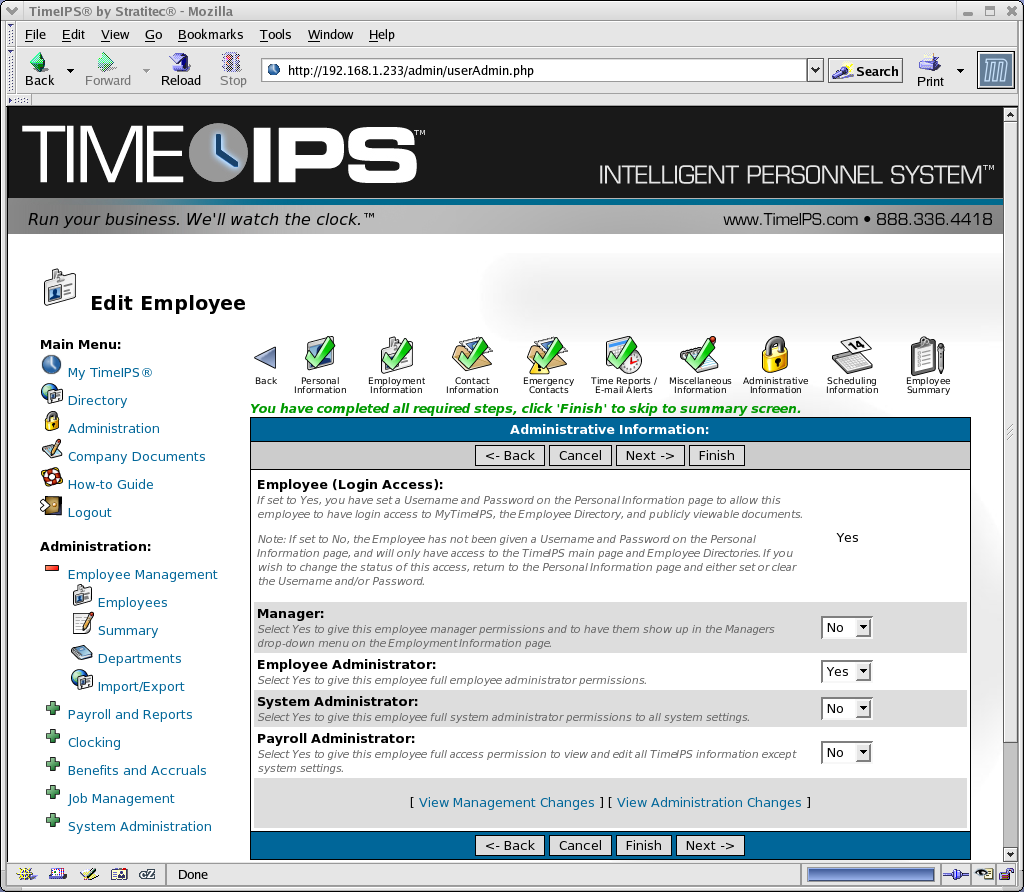Expand the Clocking section
Image resolution: width=1024 pixels, height=892 pixels.
[53, 736]
